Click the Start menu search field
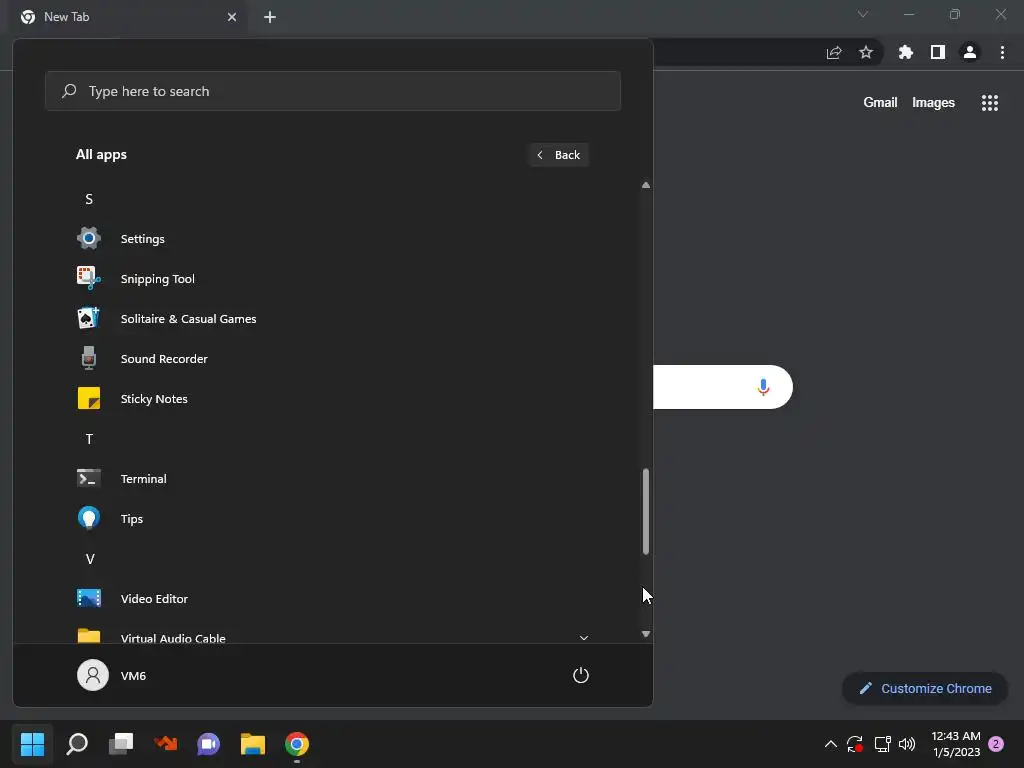The height and width of the screenshot is (768, 1024). click(x=333, y=91)
